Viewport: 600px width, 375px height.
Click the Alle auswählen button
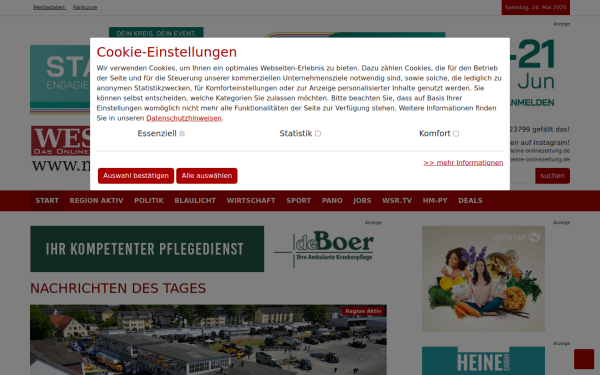point(207,176)
